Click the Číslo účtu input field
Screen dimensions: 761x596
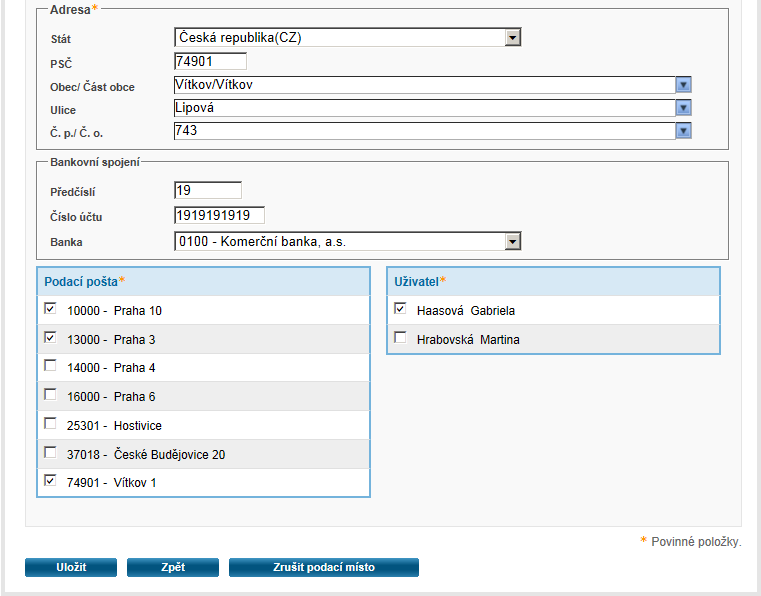tap(218, 216)
